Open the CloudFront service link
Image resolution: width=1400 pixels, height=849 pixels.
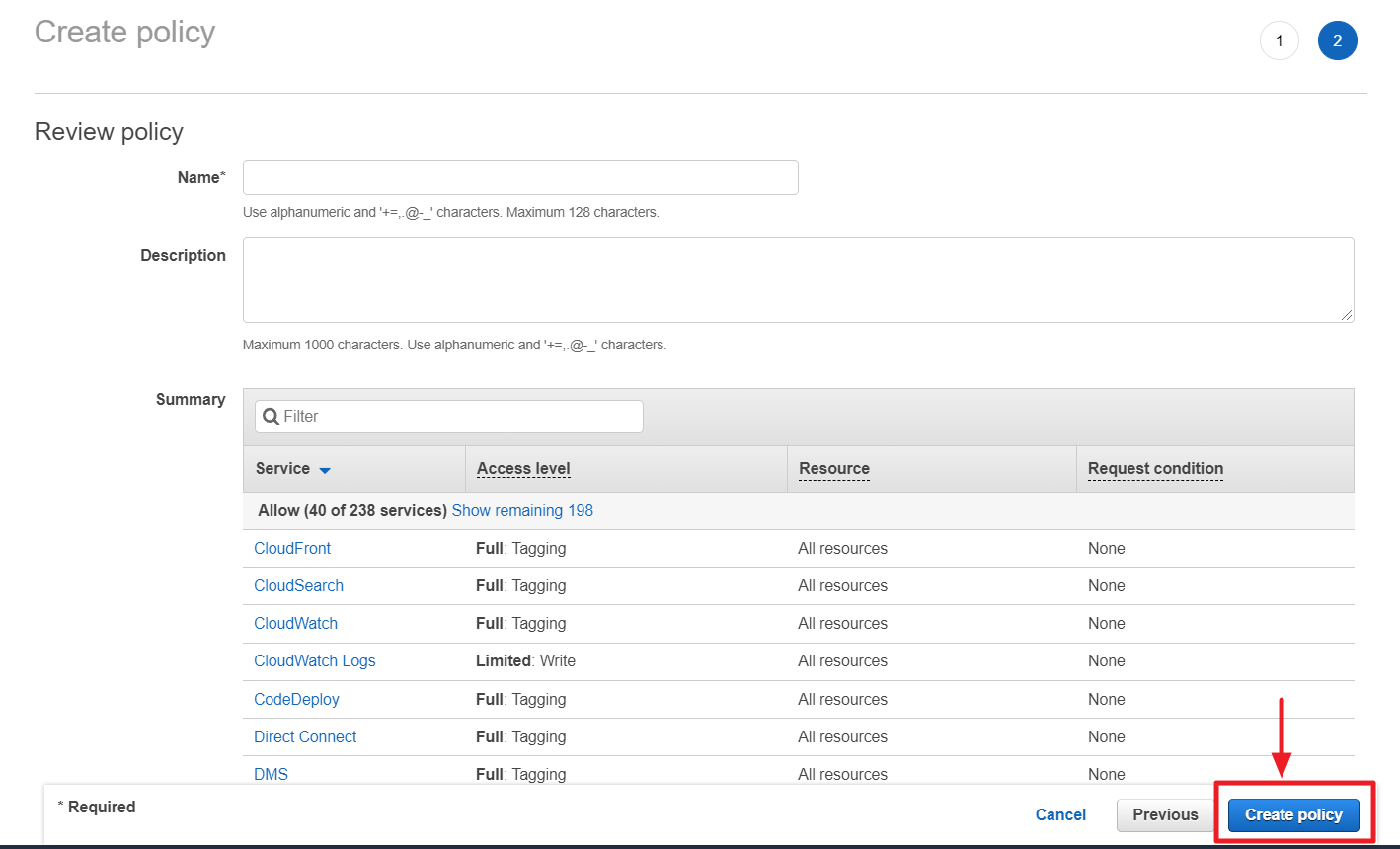point(292,549)
